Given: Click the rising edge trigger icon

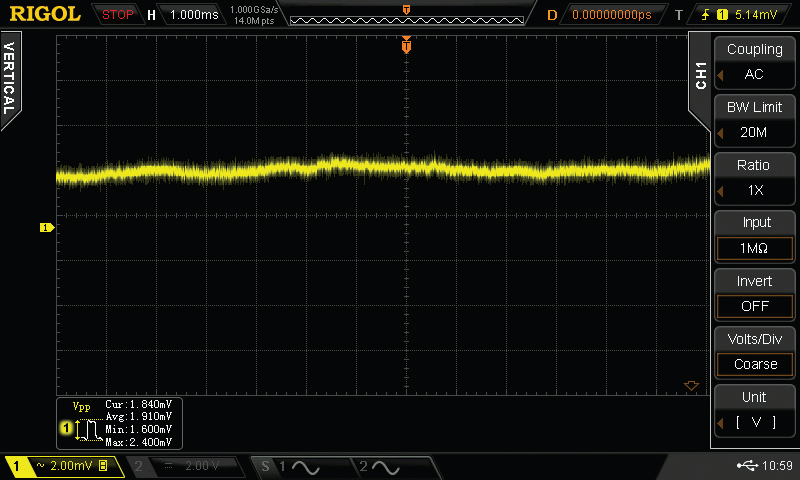Looking at the screenshot, I should [707, 15].
